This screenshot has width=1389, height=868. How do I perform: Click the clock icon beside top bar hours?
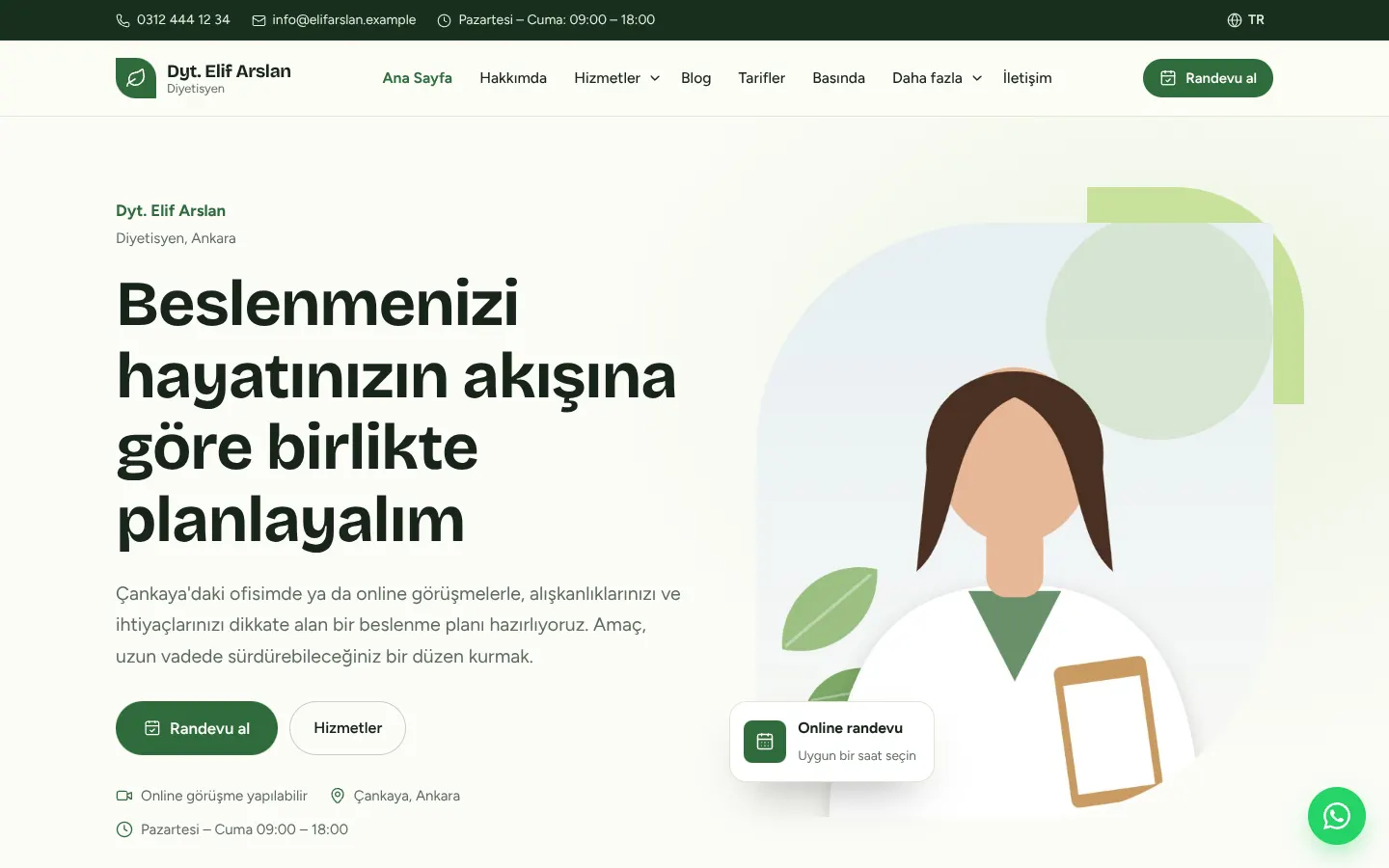(x=444, y=20)
